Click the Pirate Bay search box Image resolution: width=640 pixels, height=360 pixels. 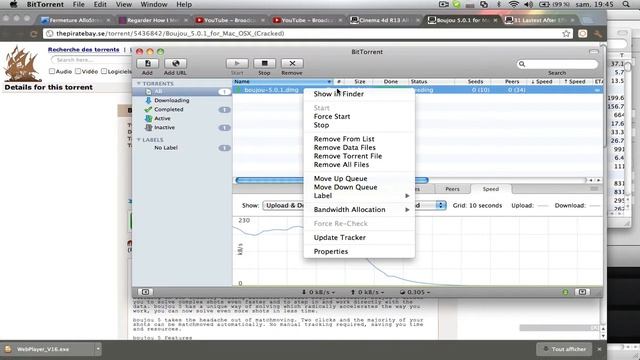[91, 60]
